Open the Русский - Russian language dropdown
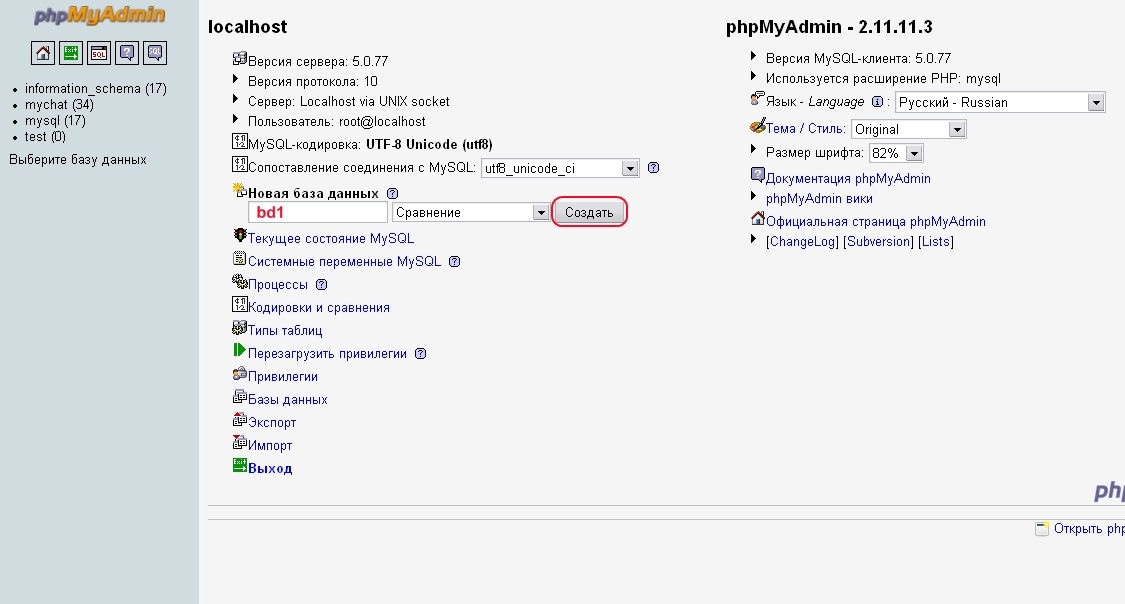 pos(999,103)
